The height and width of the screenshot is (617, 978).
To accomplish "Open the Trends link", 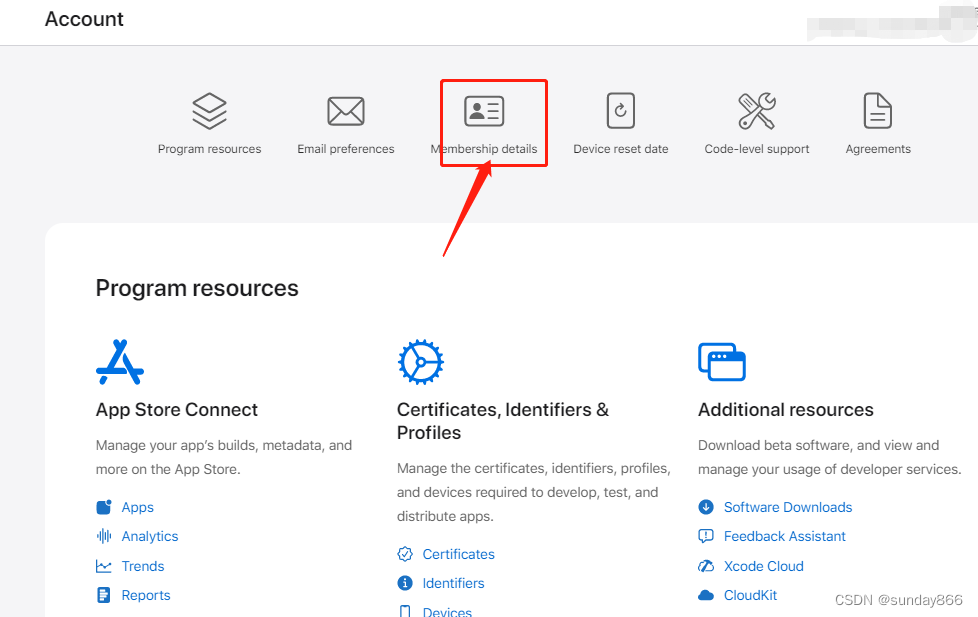I will coord(143,566).
